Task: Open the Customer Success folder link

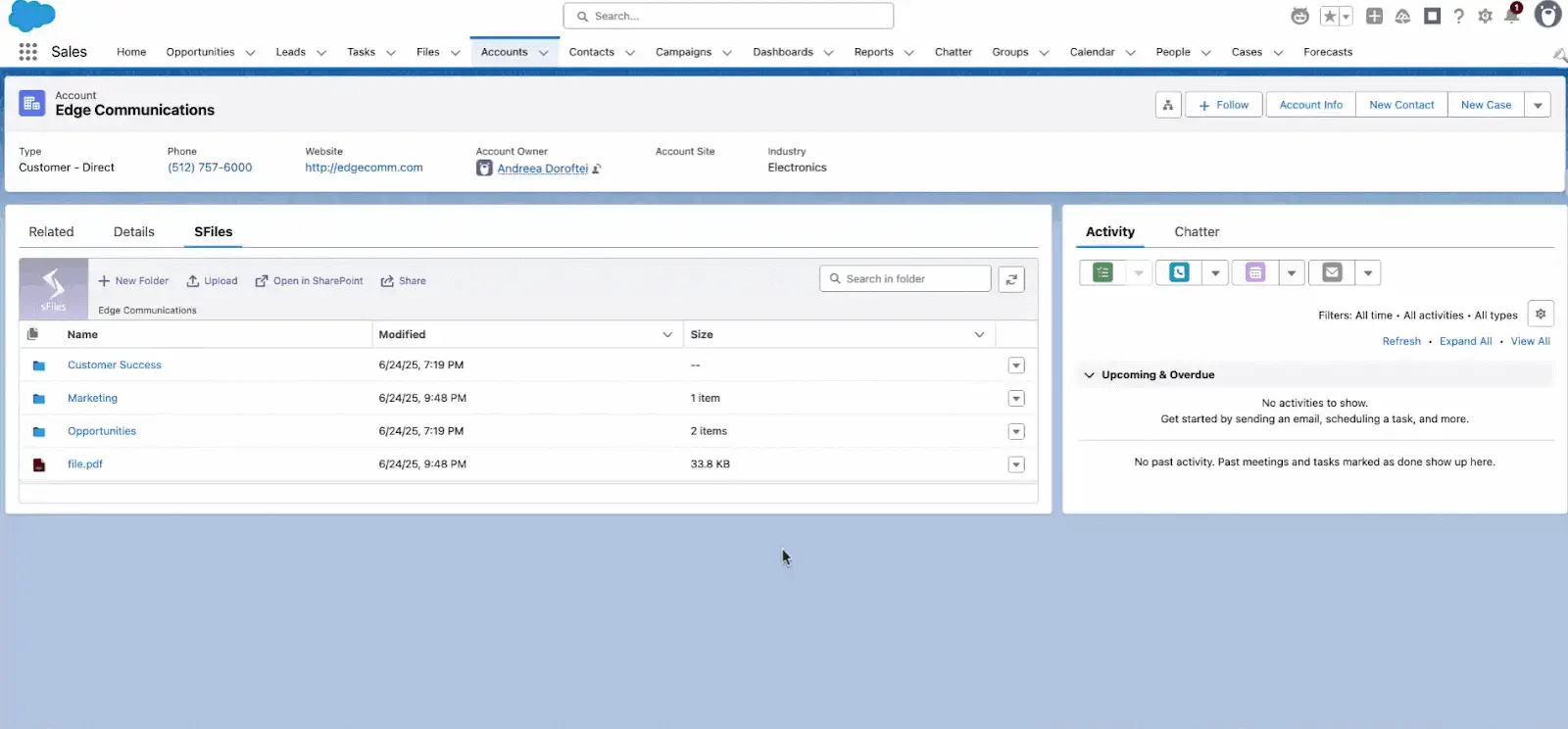Action: pos(114,365)
